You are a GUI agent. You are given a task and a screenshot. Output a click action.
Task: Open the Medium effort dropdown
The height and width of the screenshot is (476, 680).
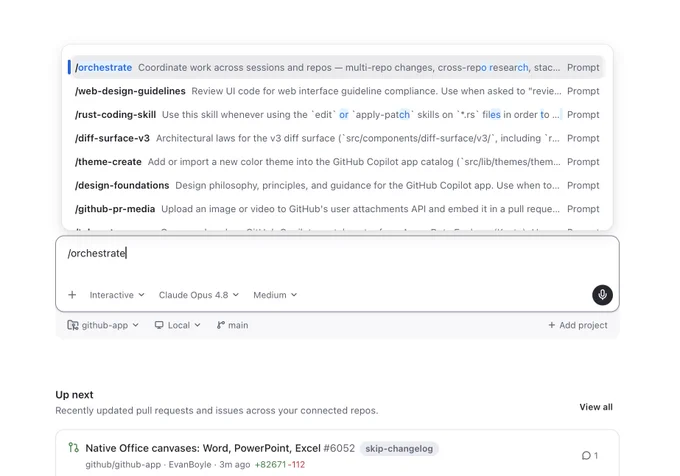coord(275,295)
